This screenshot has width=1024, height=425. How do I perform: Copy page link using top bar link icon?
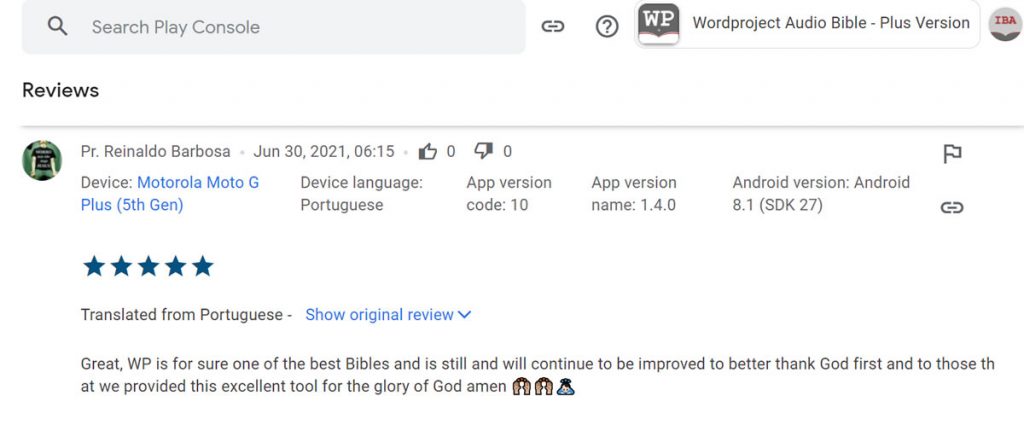(553, 27)
